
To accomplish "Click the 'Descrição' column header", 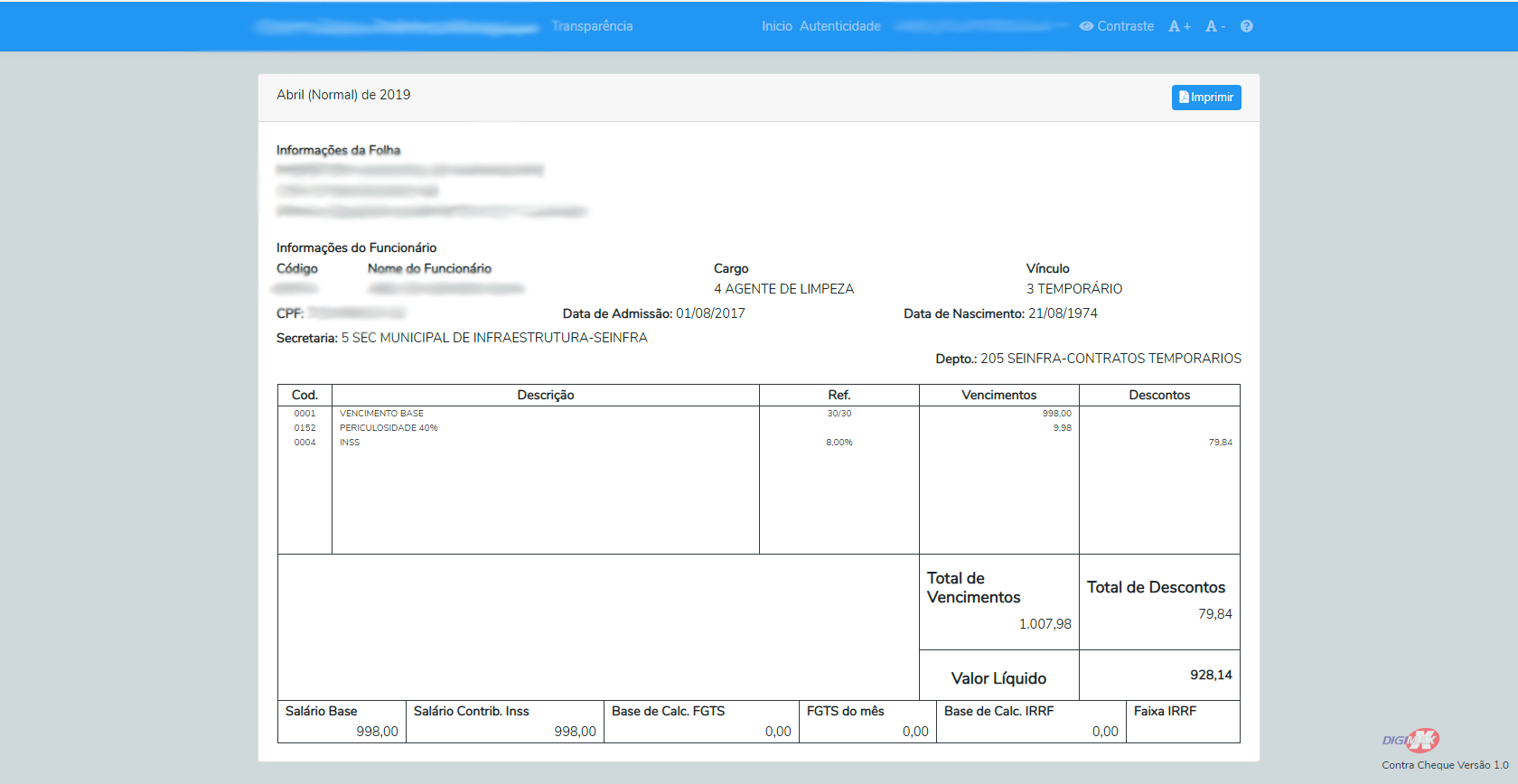I will pos(546,395).
